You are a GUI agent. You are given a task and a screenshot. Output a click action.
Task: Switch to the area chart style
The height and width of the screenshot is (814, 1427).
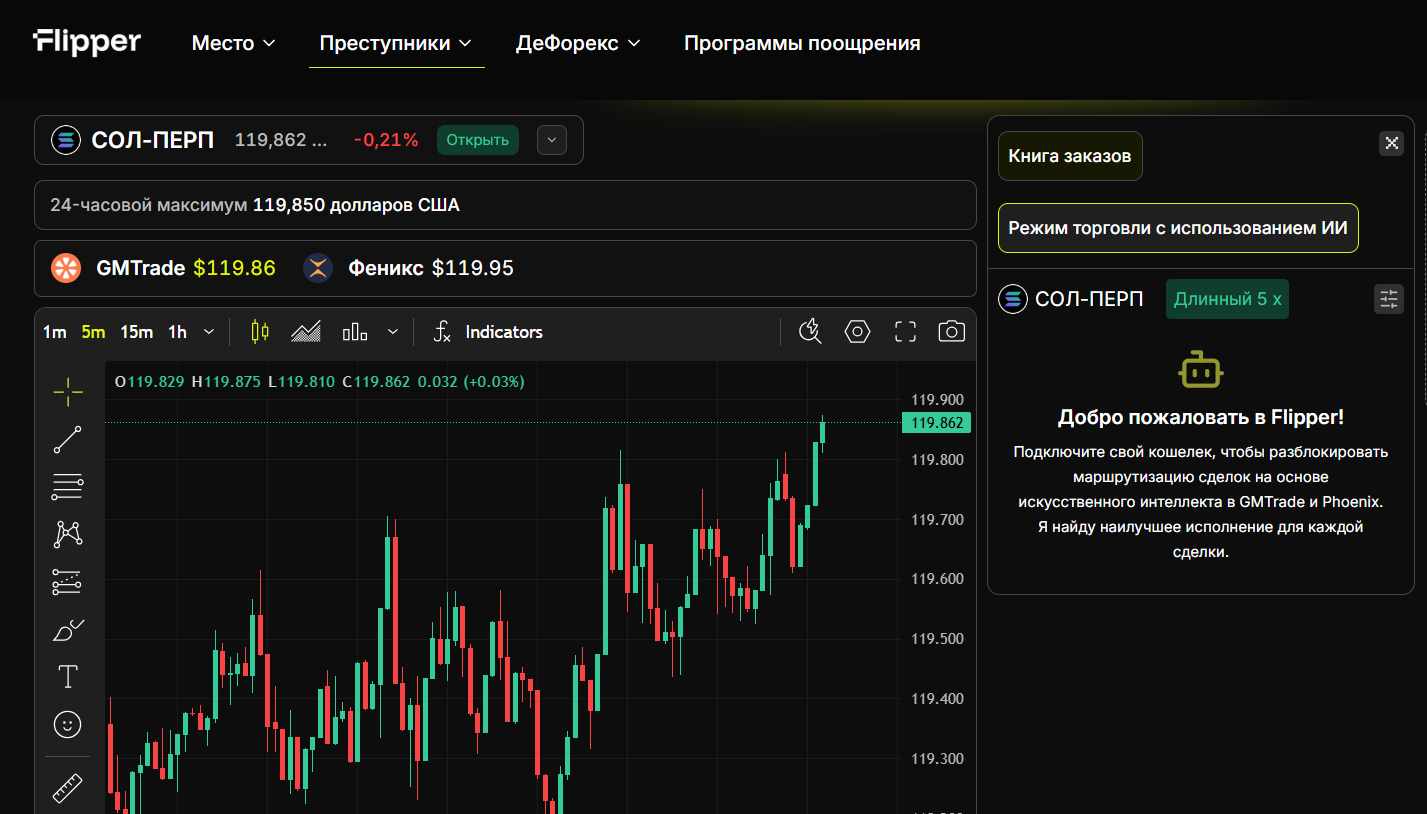click(306, 332)
